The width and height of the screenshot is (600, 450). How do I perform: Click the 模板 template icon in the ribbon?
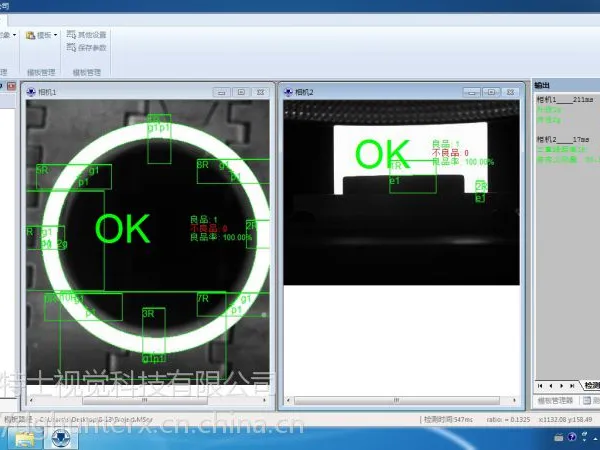pyautogui.click(x=30, y=35)
